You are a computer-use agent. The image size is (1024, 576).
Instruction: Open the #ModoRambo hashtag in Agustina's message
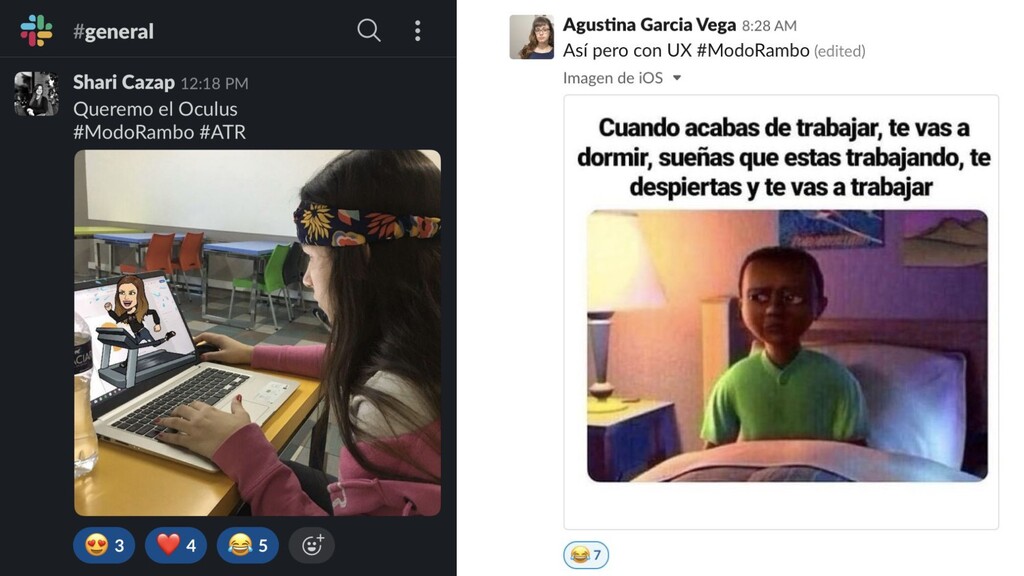(753, 50)
